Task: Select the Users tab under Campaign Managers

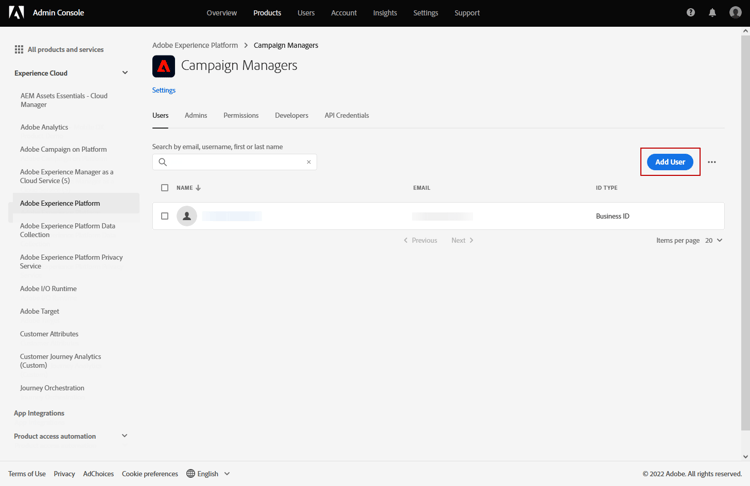Action: point(160,115)
